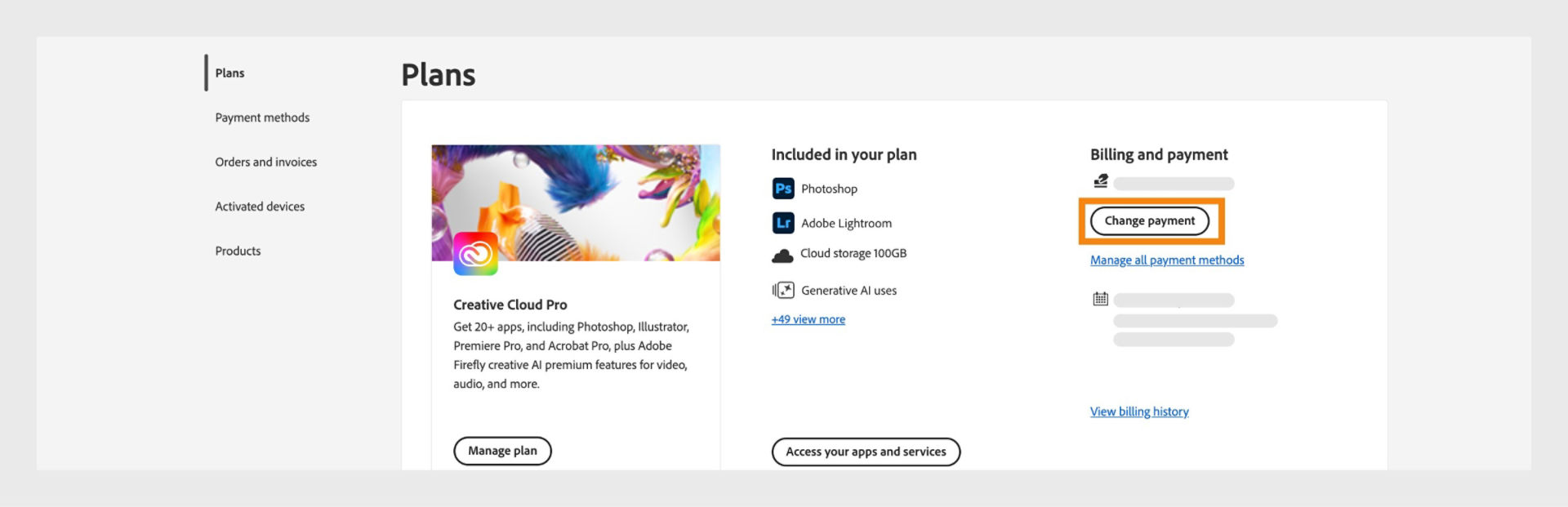Image resolution: width=1568 pixels, height=507 pixels.
Task: Click the Included in your plan heading
Action: coord(844,154)
